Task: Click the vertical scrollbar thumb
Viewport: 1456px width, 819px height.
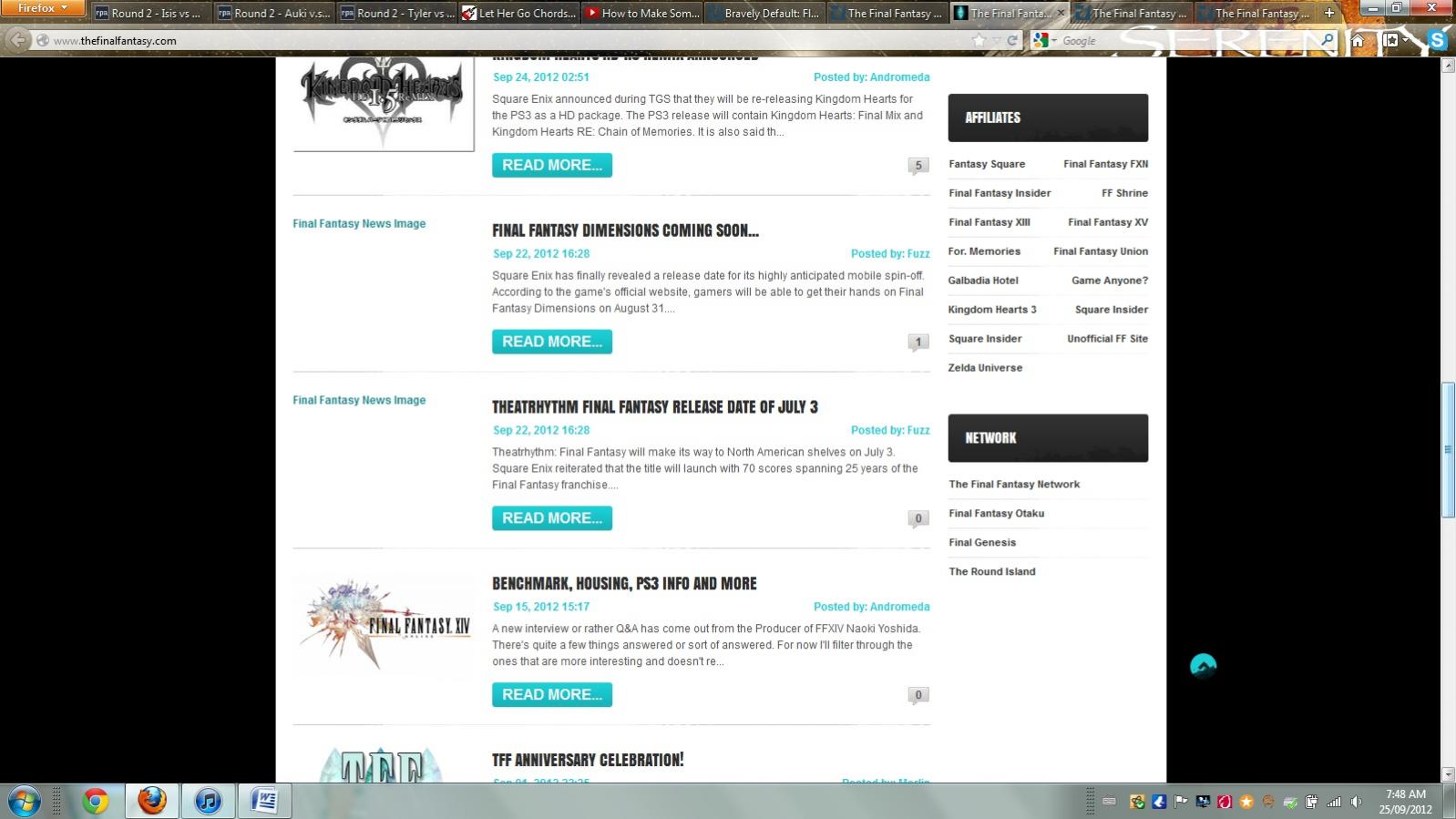Action: point(1448,450)
